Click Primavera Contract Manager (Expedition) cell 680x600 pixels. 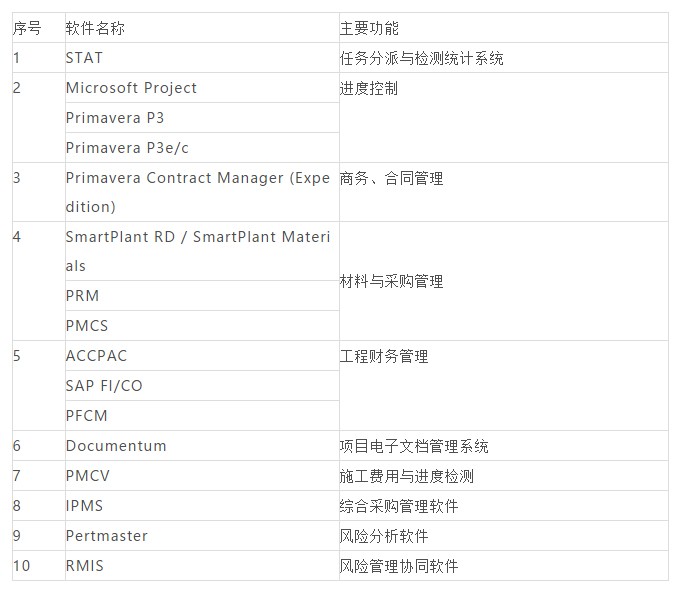(202, 192)
